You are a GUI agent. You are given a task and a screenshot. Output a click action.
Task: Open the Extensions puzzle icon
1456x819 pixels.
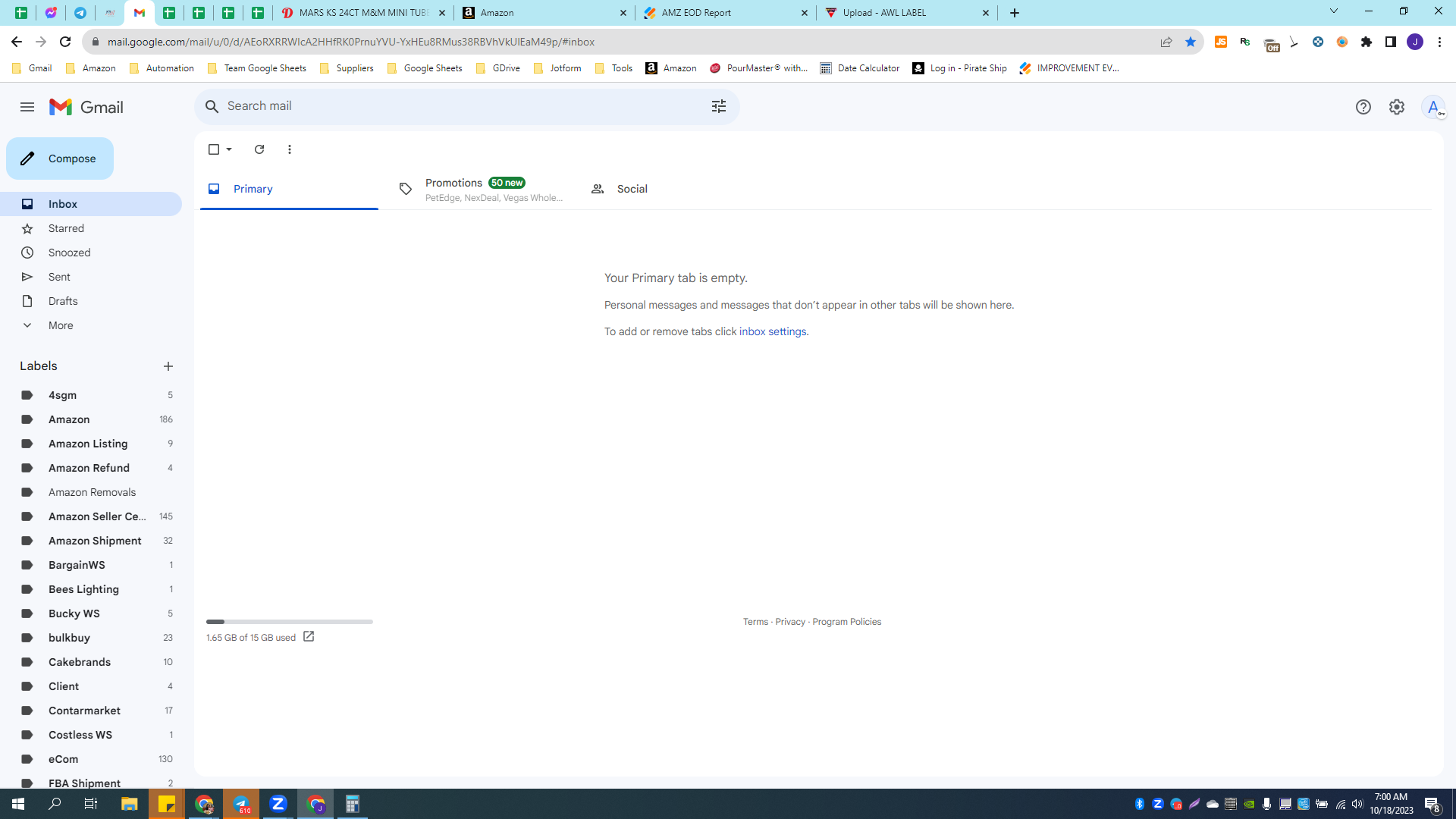pyautogui.click(x=1367, y=42)
